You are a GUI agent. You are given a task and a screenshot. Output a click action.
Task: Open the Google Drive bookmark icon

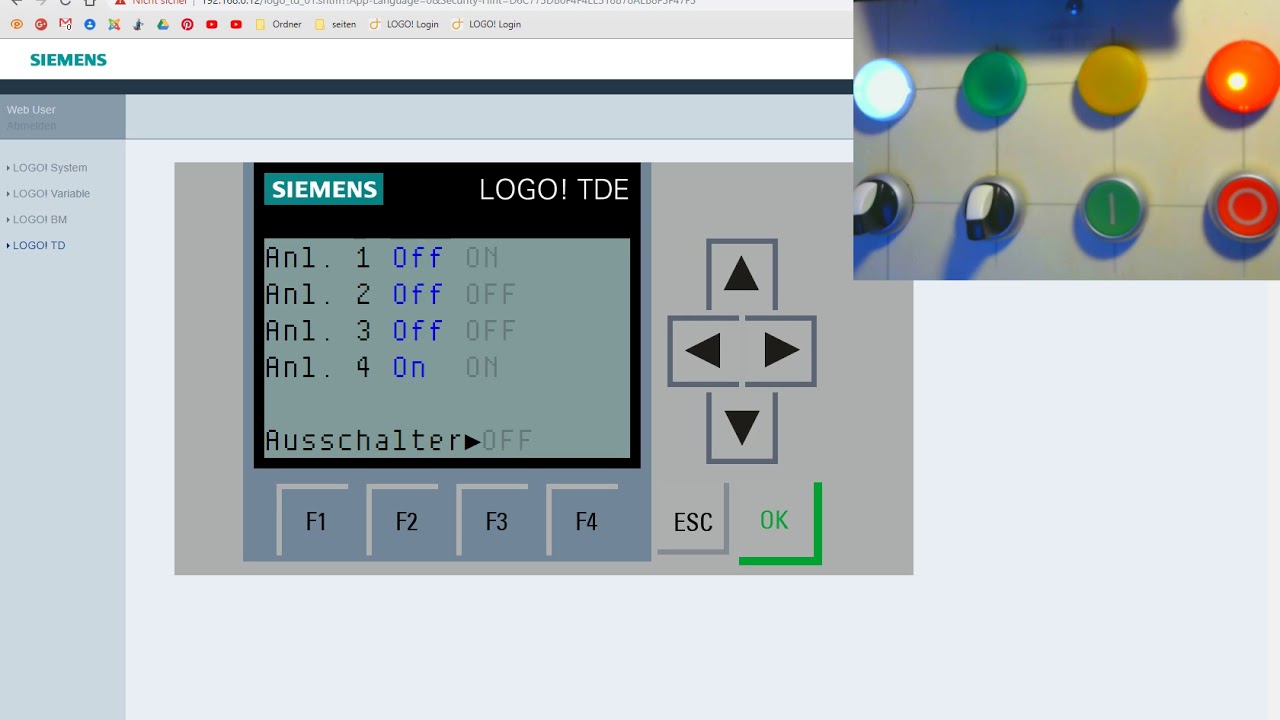(x=163, y=24)
